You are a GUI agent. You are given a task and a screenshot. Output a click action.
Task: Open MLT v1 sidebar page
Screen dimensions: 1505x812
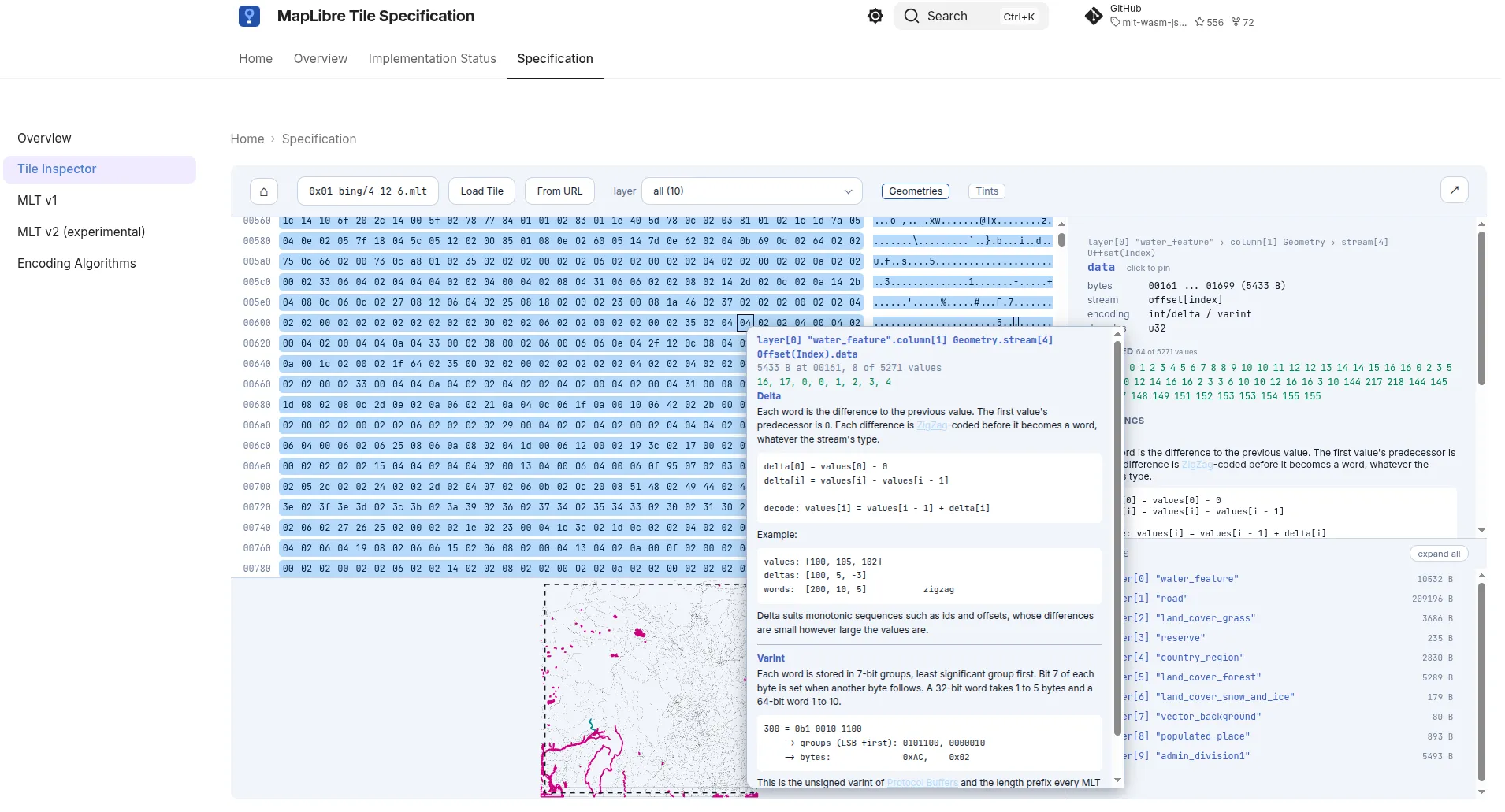pyautogui.click(x=37, y=201)
